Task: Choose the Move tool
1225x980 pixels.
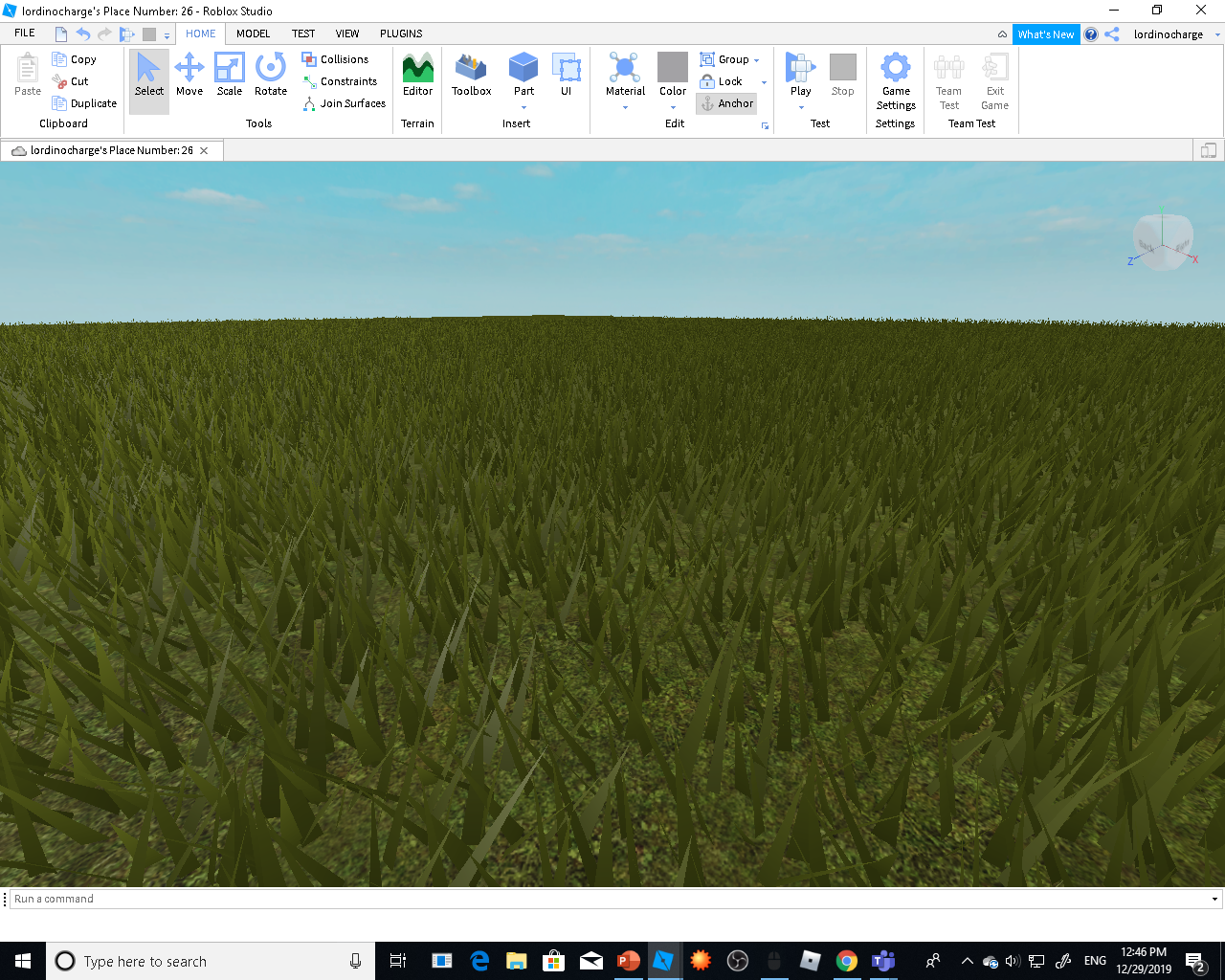Action: click(189, 76)
